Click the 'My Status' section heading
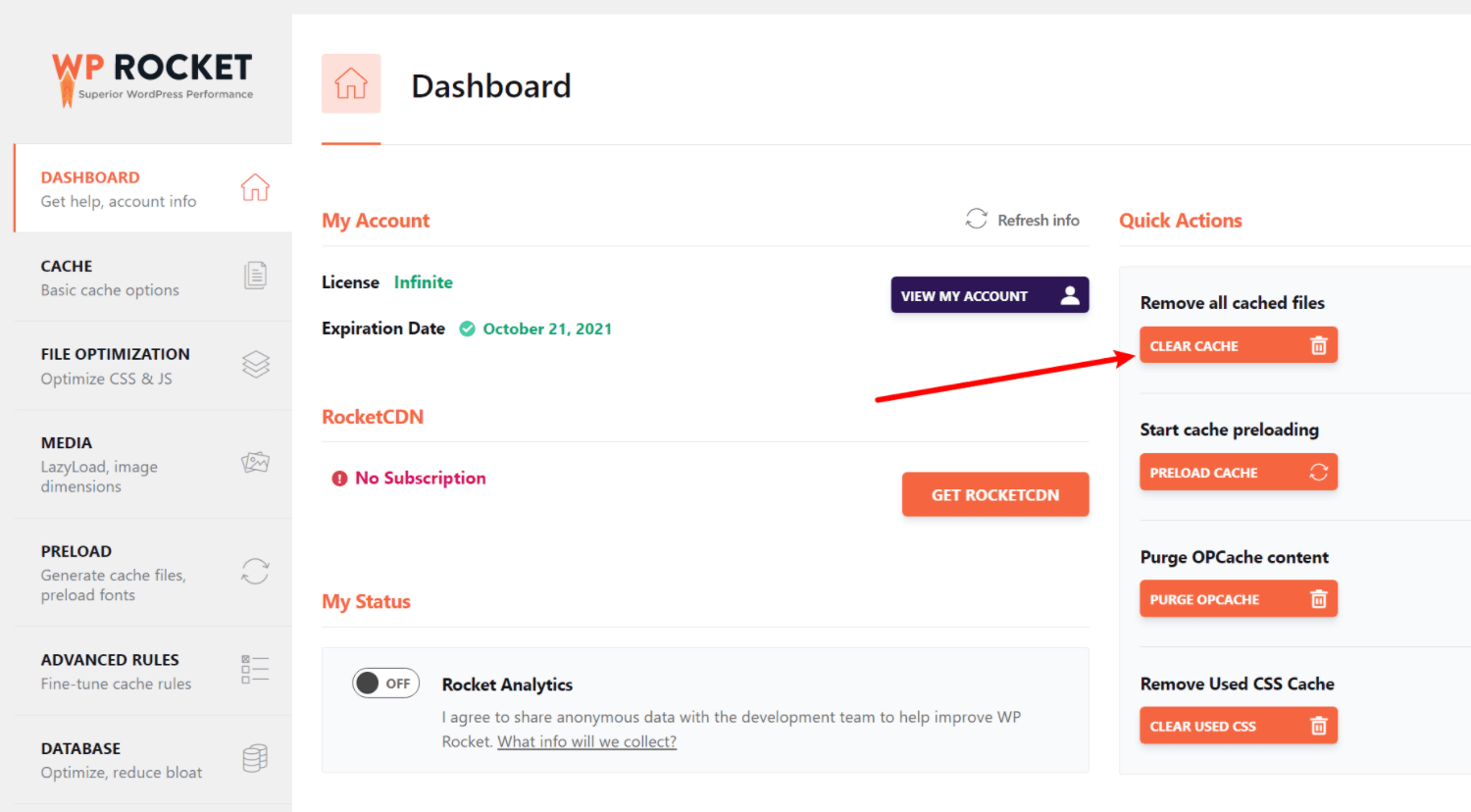1471x812 pixels. click(366, 601)
